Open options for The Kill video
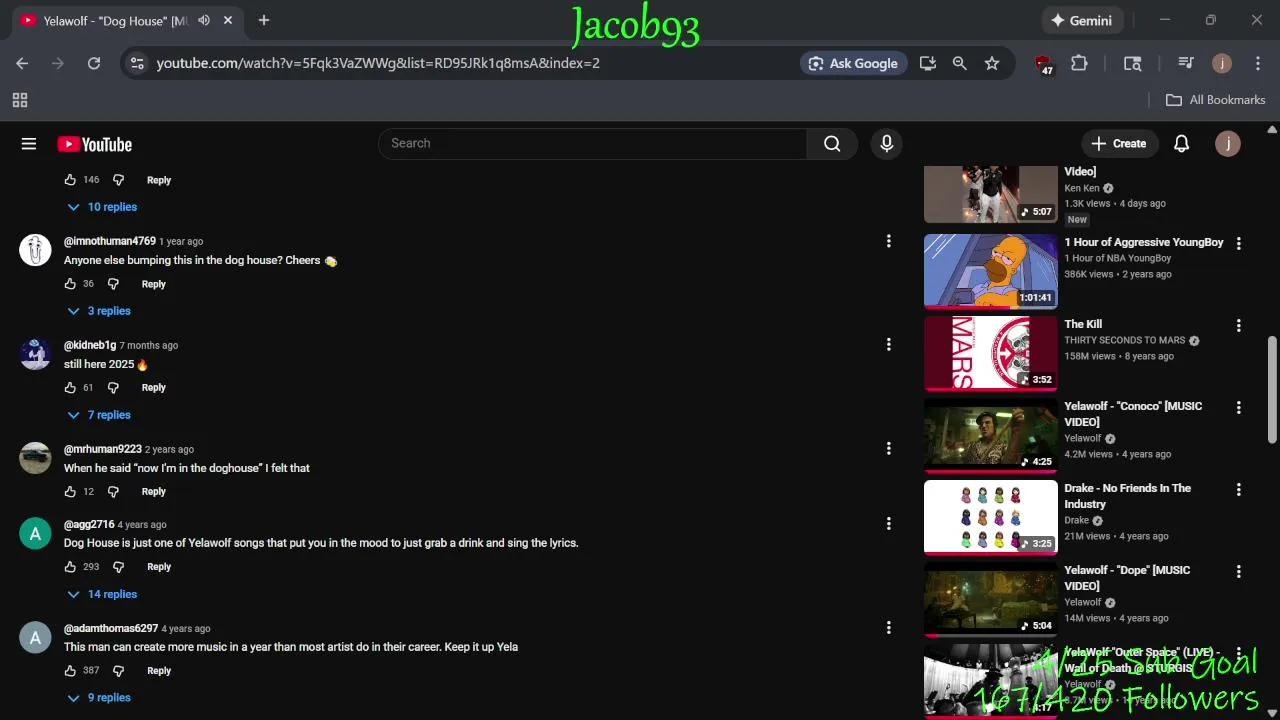The image size is (1280, 720). coord(1238,325)
